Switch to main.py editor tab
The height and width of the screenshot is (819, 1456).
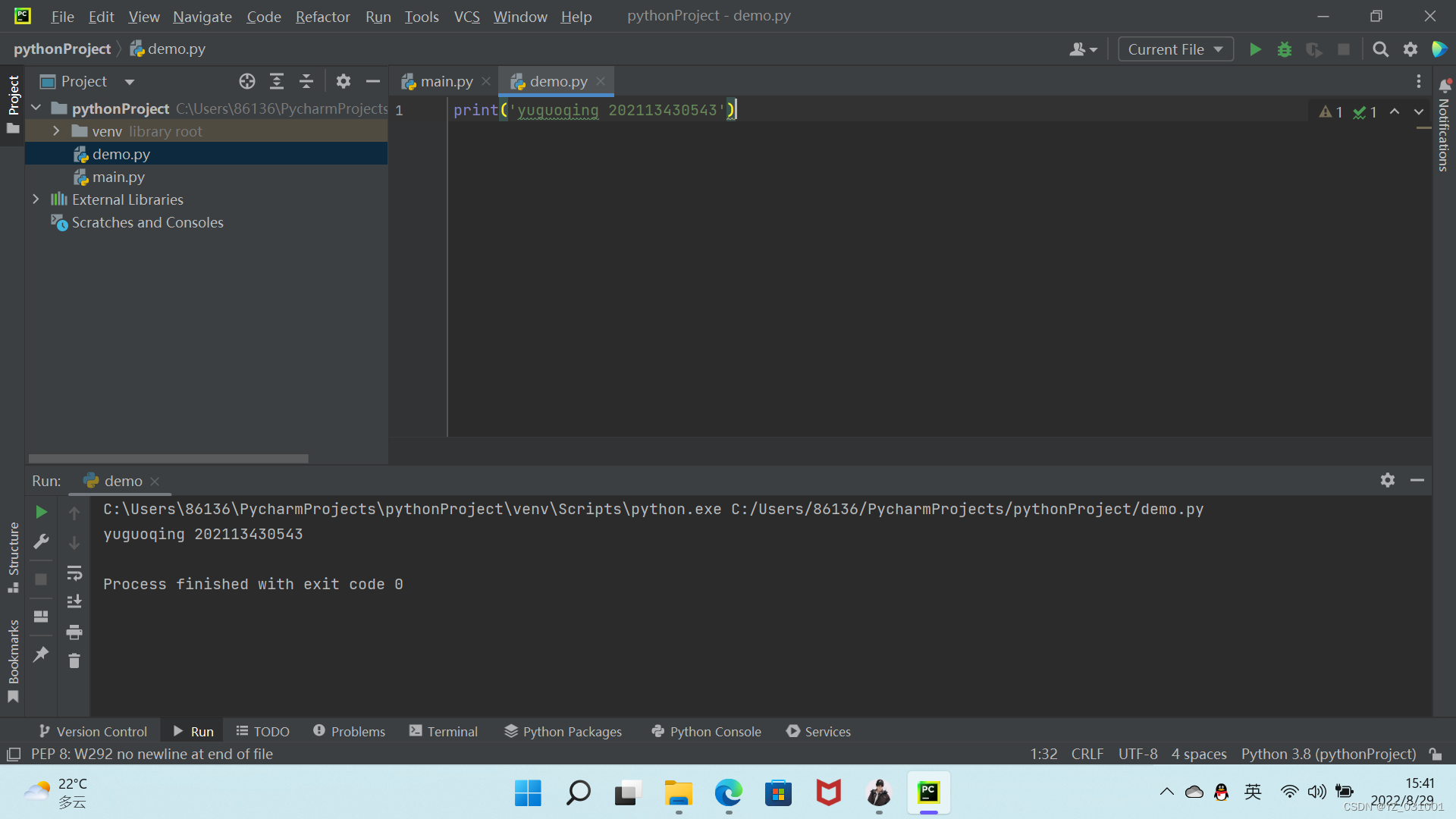click(x=446, y=81)
